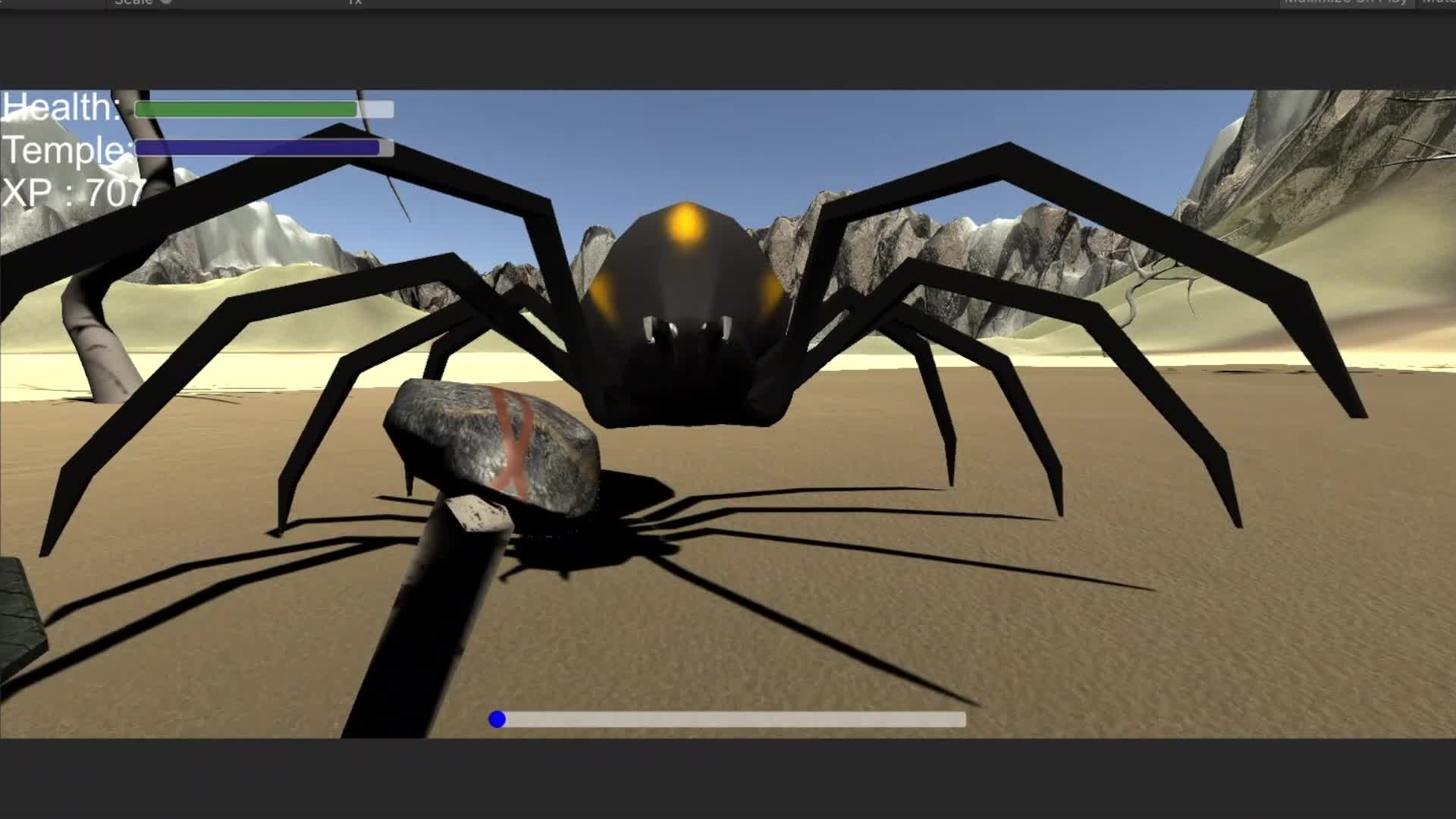Click the Temple label text

point(67,150)
